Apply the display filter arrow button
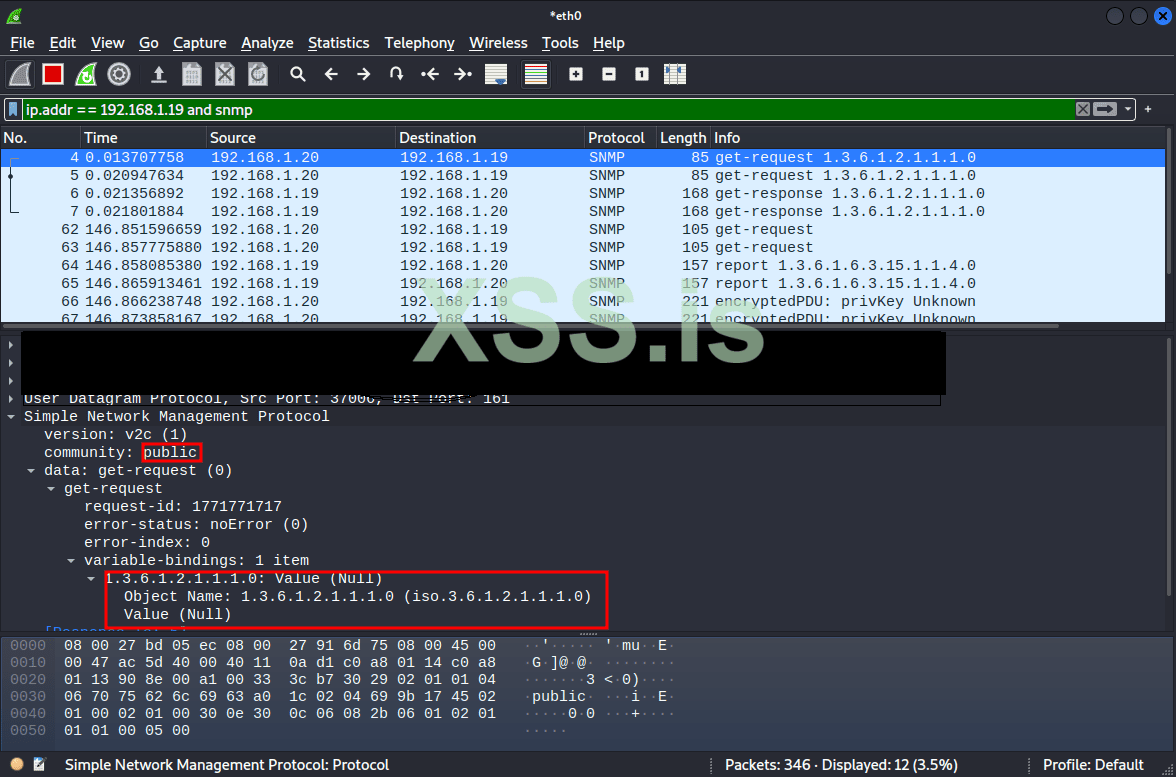Screen dimensions: 1176x777 pyautogui.click(x=1105, y=110)
